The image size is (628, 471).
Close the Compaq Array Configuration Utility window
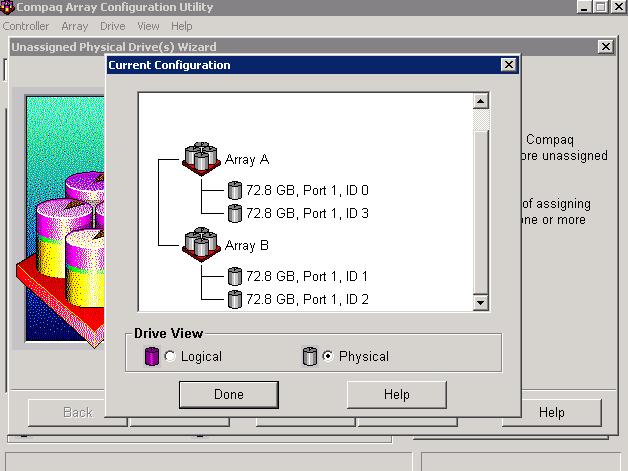coord(618,7)
